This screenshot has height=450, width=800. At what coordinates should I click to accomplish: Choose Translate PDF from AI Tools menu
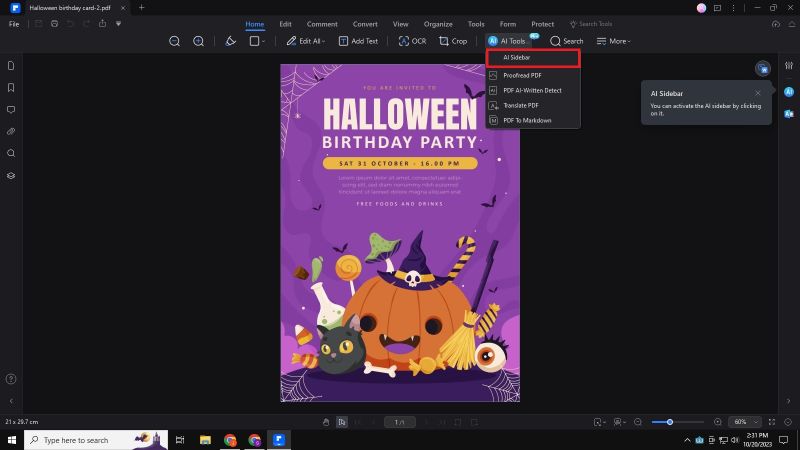tap(521, 105)
